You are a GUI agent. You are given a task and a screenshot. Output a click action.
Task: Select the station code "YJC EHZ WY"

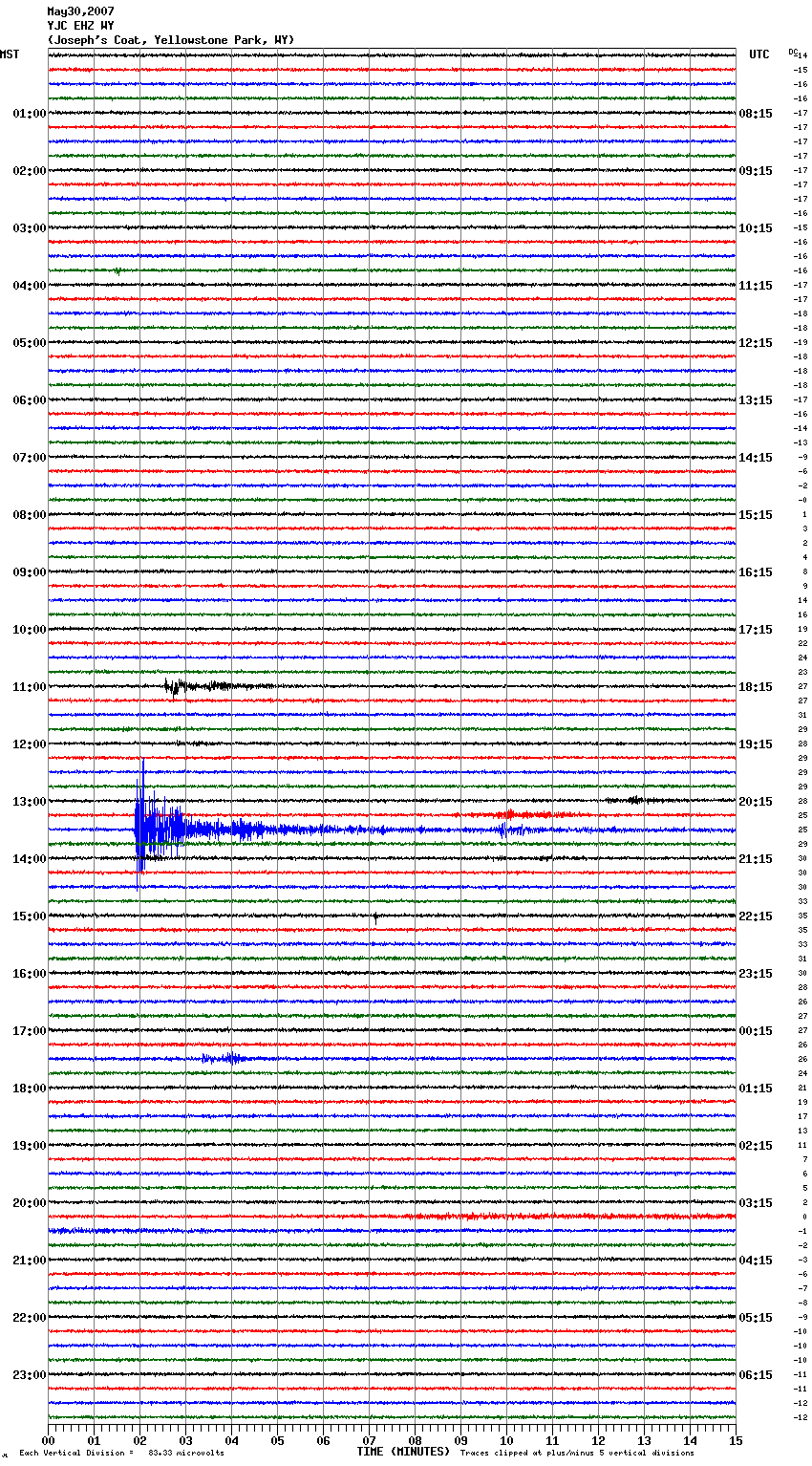(80, 26)
